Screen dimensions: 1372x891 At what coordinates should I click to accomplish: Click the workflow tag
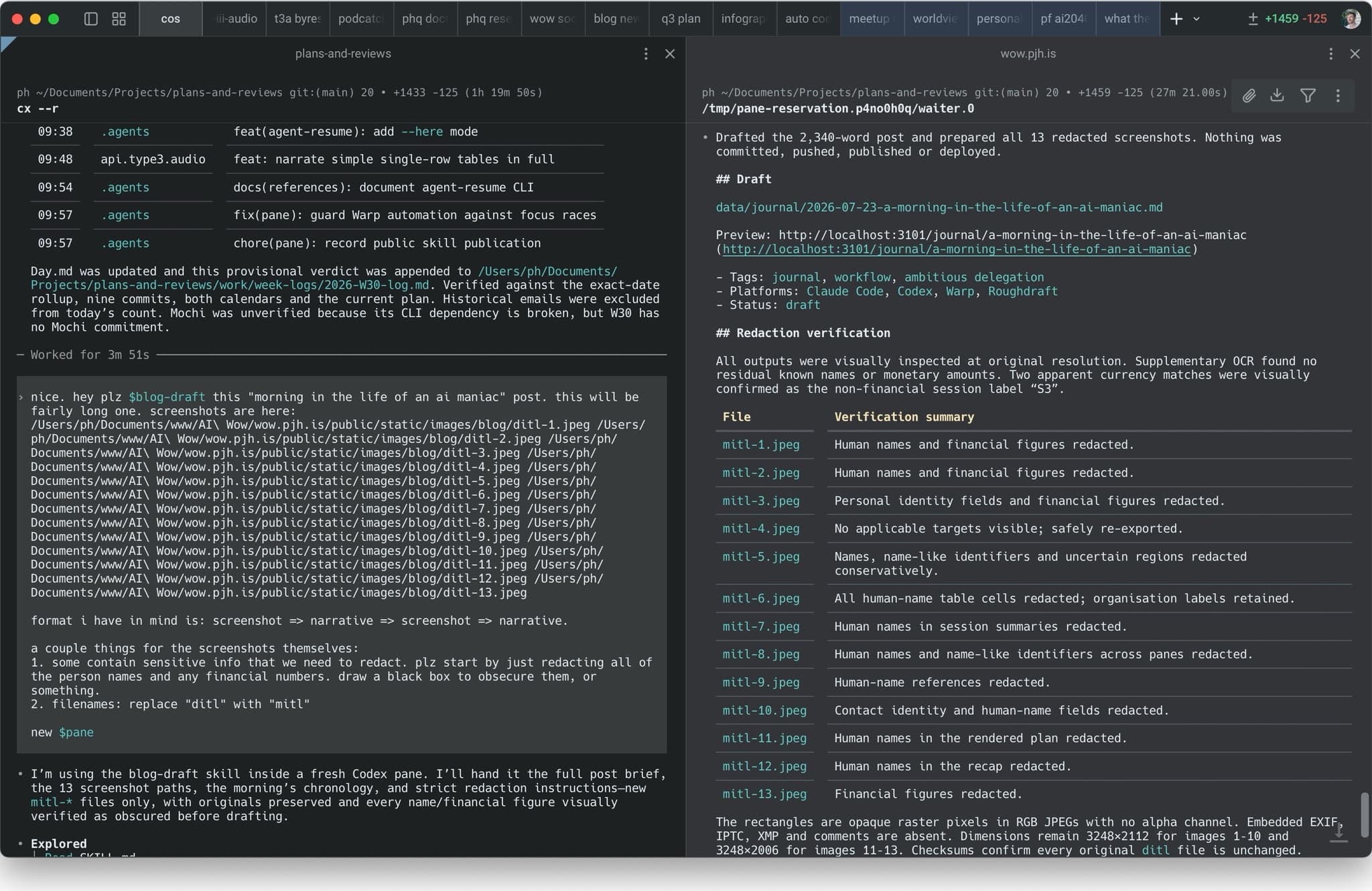(862, 277)
